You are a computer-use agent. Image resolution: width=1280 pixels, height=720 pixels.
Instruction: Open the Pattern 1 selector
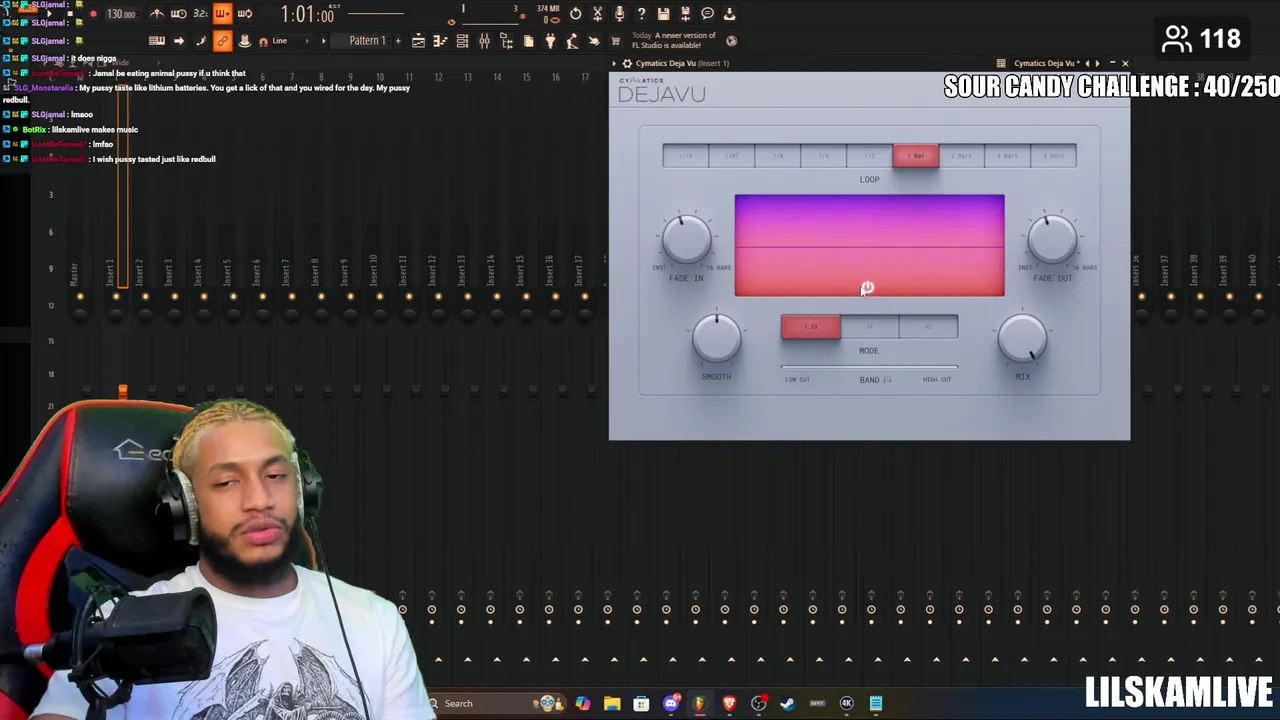(367, 41)
